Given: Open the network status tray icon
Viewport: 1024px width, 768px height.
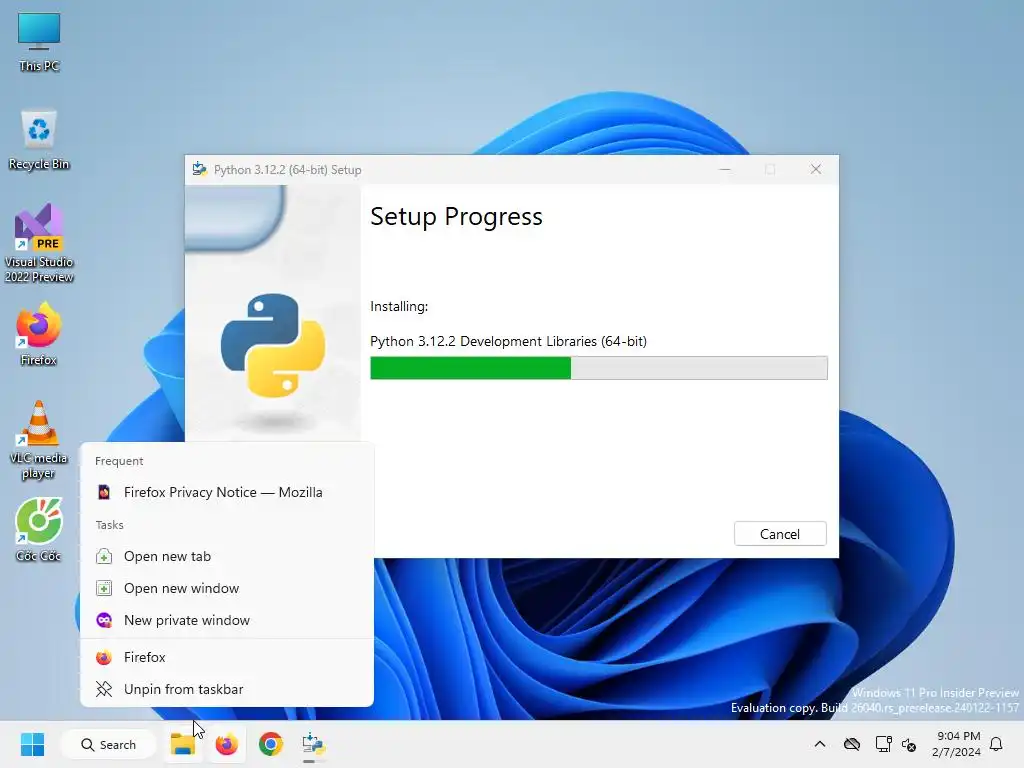Looking at the screenshot, I should [x=883, y=744].
